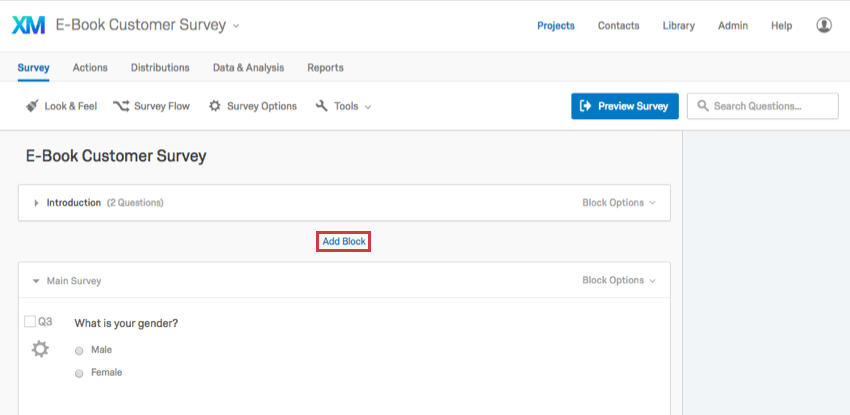850x415 pixels.
Task: Click the Search Questions input field
Action: [763, 106]
